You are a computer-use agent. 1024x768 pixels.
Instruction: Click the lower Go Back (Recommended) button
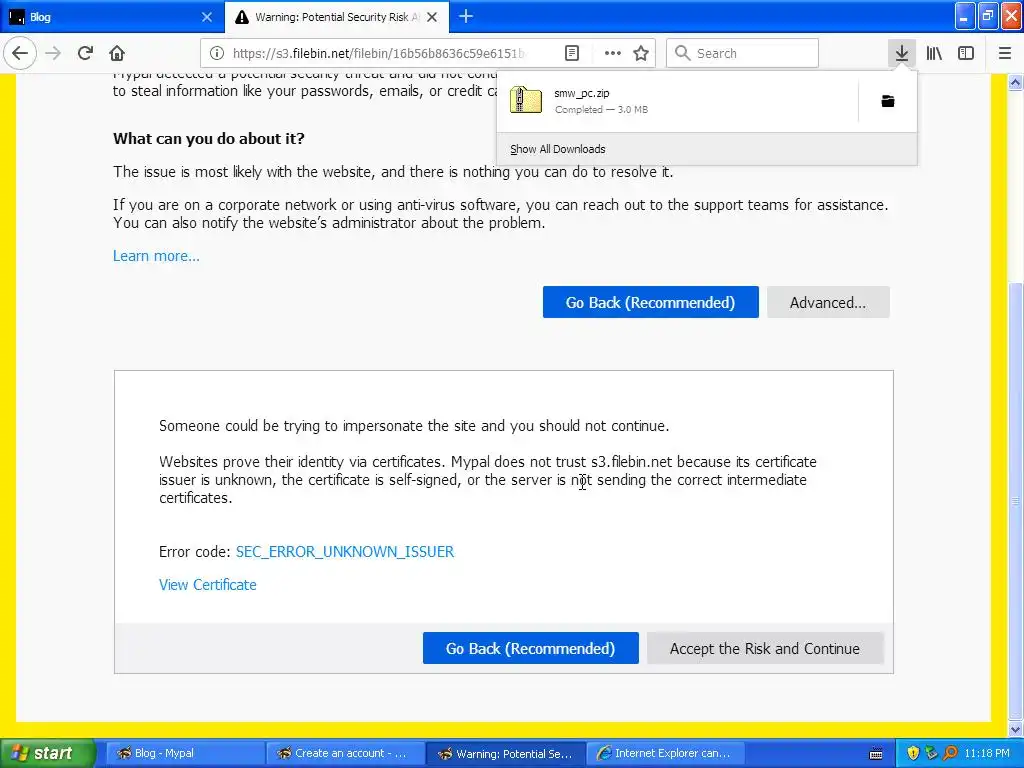coord(530,648)
